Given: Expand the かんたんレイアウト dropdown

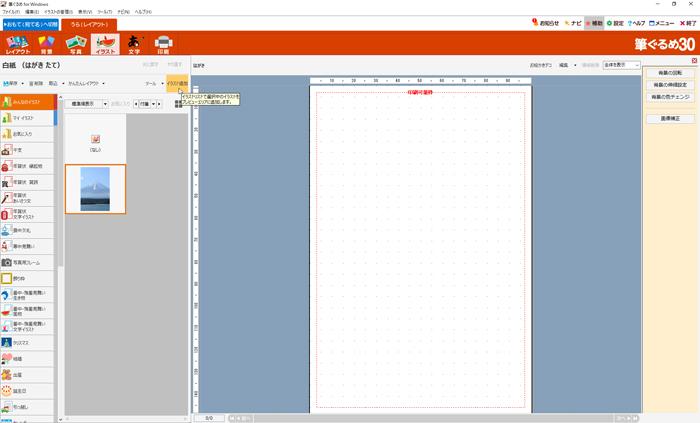Looking at the screenshot, I should coord(88,84).
